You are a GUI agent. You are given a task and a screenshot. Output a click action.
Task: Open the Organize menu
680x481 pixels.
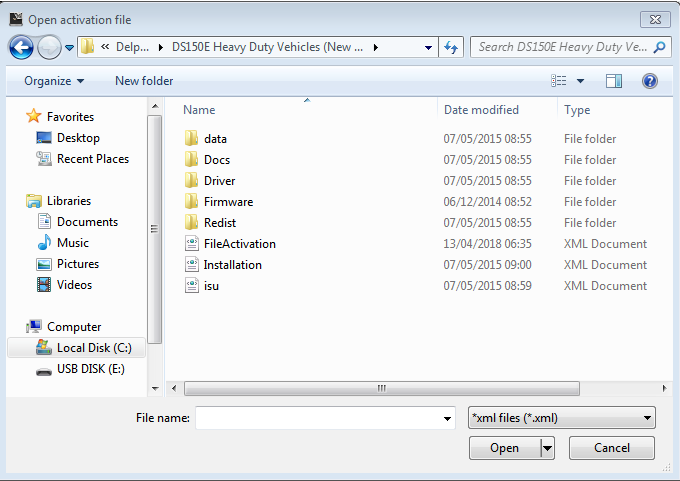tap(54, 81)
